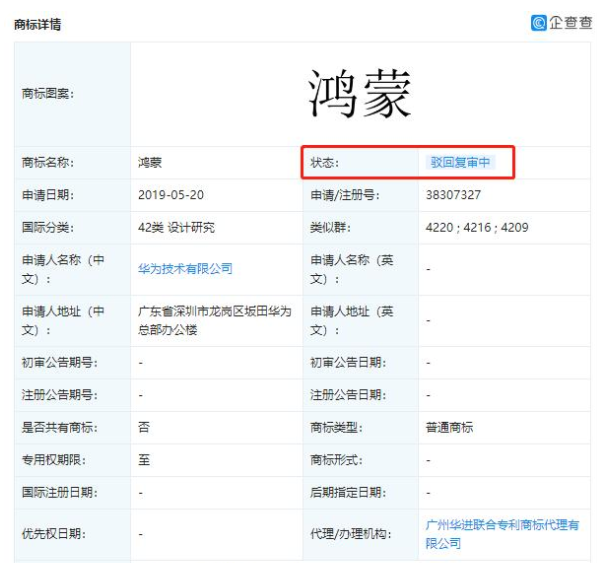The height and width of the screenshot is (563, 597).
Task: Click the 42类 设计研究 classification value
Action: coord(176,228)
